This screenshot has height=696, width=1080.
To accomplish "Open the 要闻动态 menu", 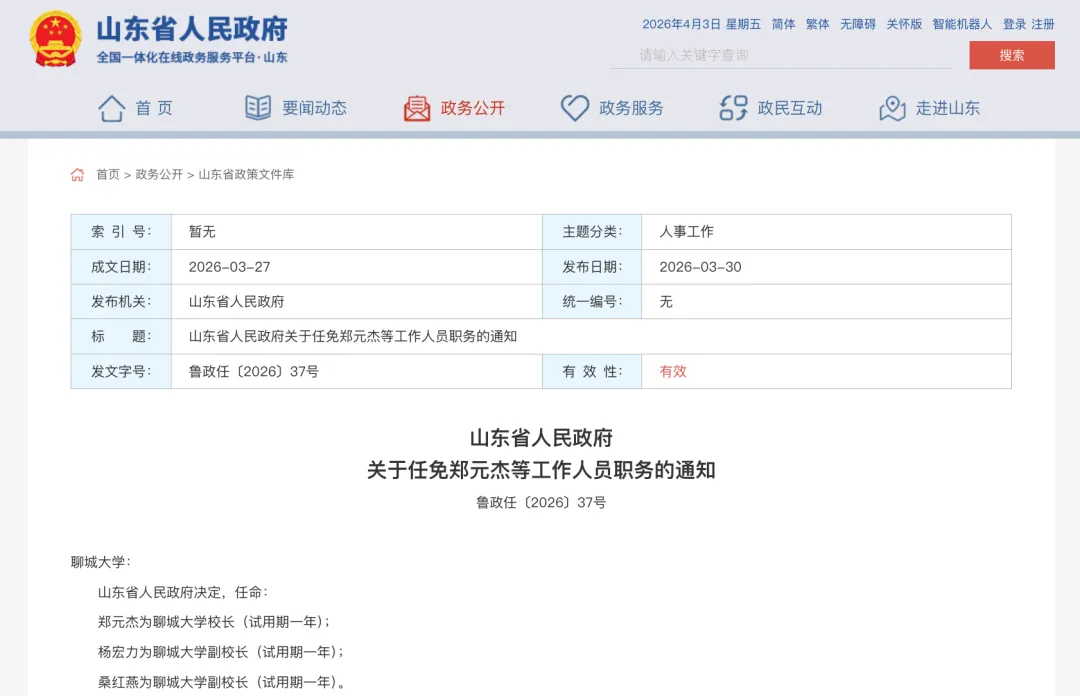I will [x=314, y=108].
